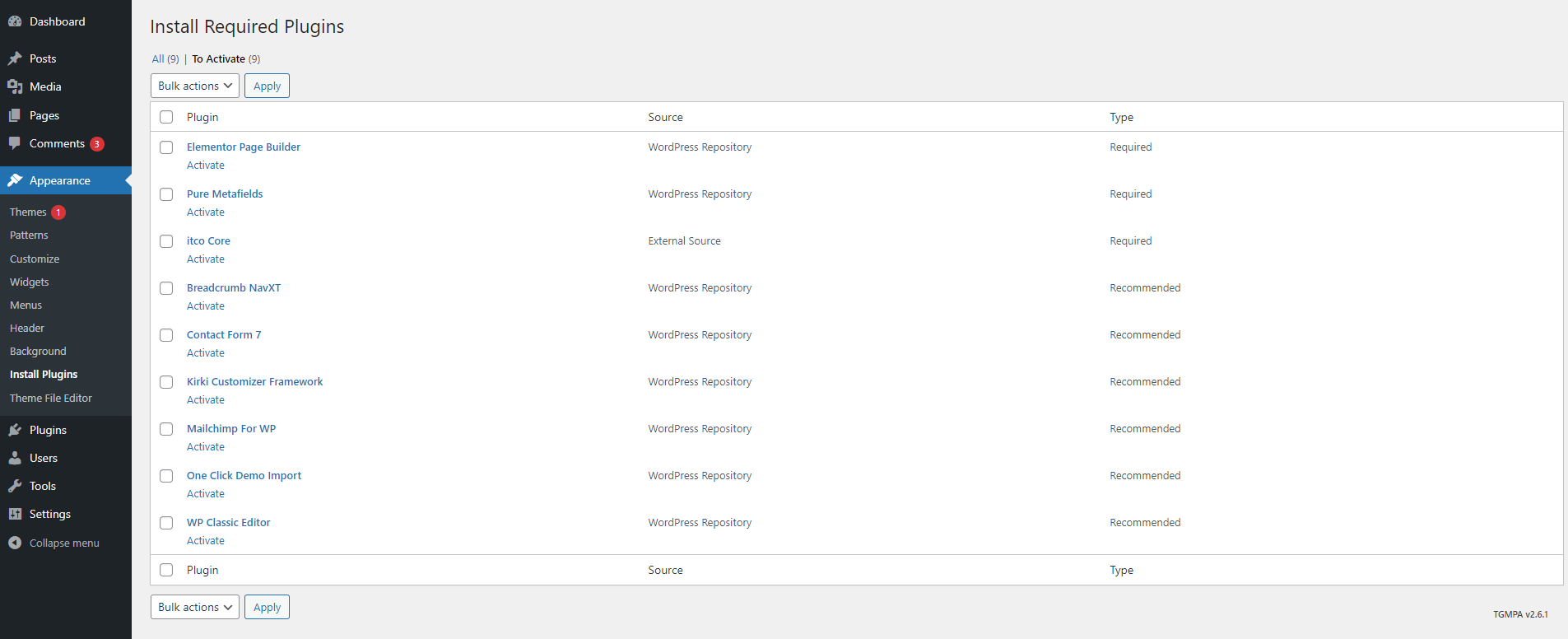Click the Dashboard gauge icon
The width and height of the screenshot is (1568, 639).
[x=15, y=22]
